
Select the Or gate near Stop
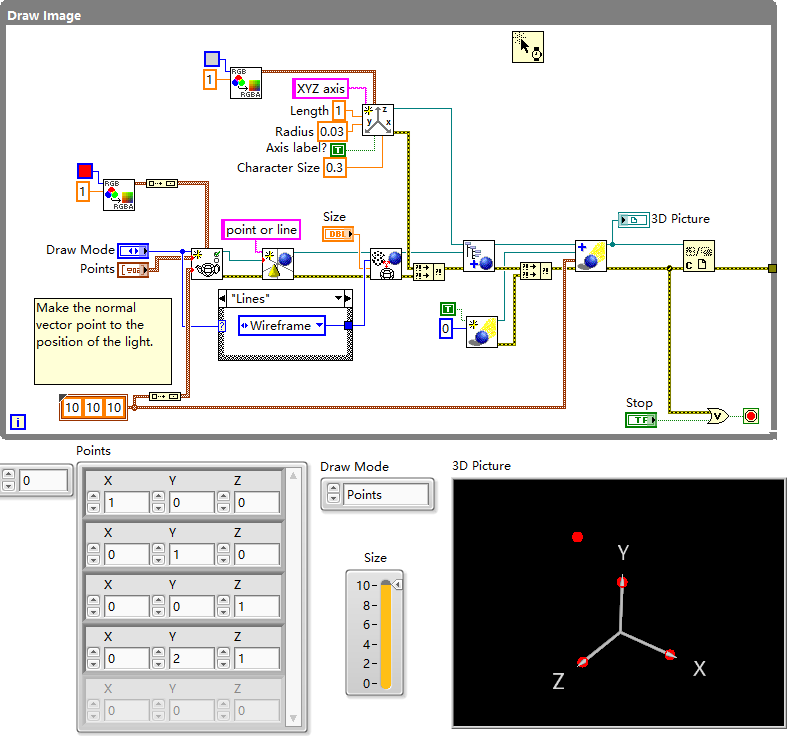[718, 416]
